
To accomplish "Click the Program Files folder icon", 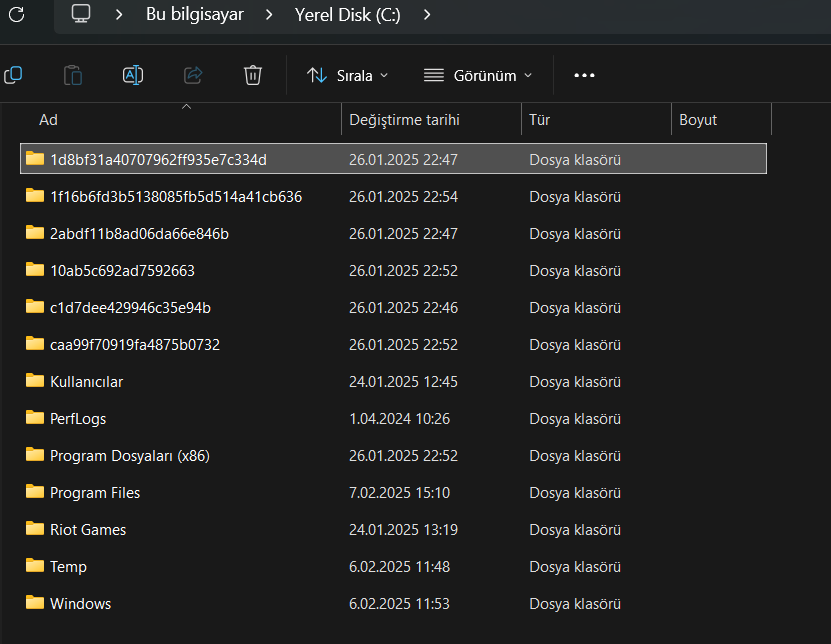I will 35,492.
